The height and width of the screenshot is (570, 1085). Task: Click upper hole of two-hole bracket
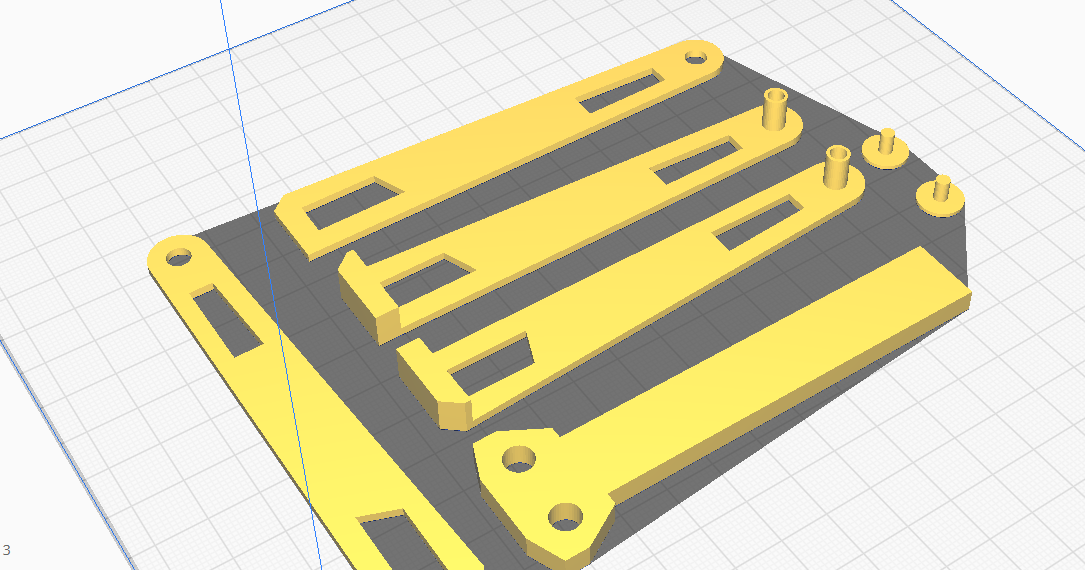(x=519, y=459)
